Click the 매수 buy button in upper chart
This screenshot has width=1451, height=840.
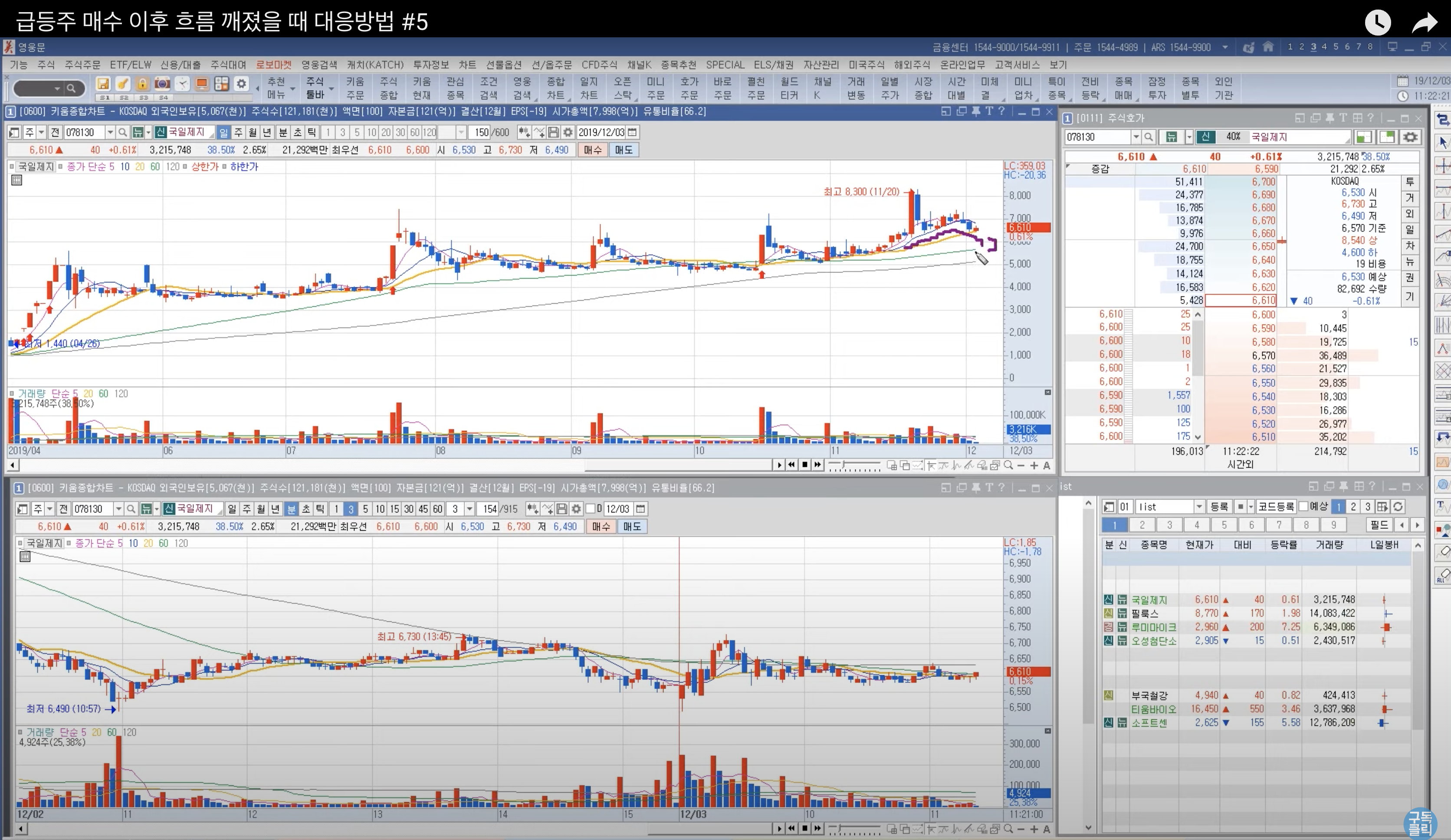point(592,150)
